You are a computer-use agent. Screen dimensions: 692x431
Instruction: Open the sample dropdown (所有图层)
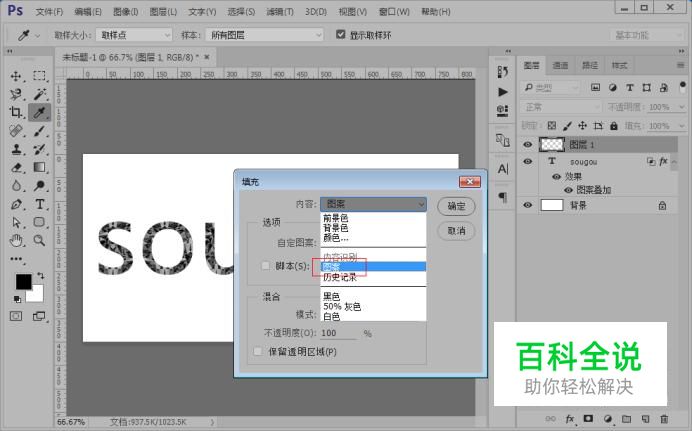[x=264, y=35]
